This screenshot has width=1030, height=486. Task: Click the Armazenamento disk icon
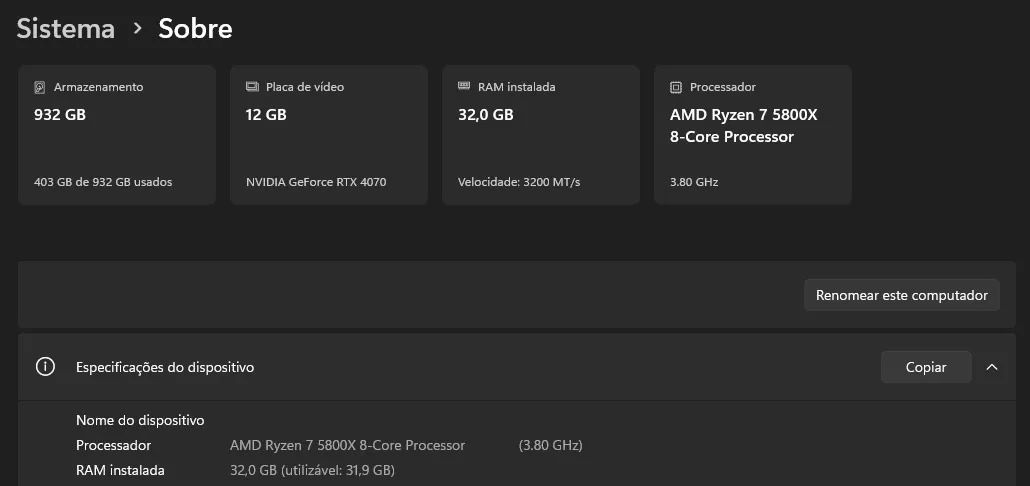(40, 87)
